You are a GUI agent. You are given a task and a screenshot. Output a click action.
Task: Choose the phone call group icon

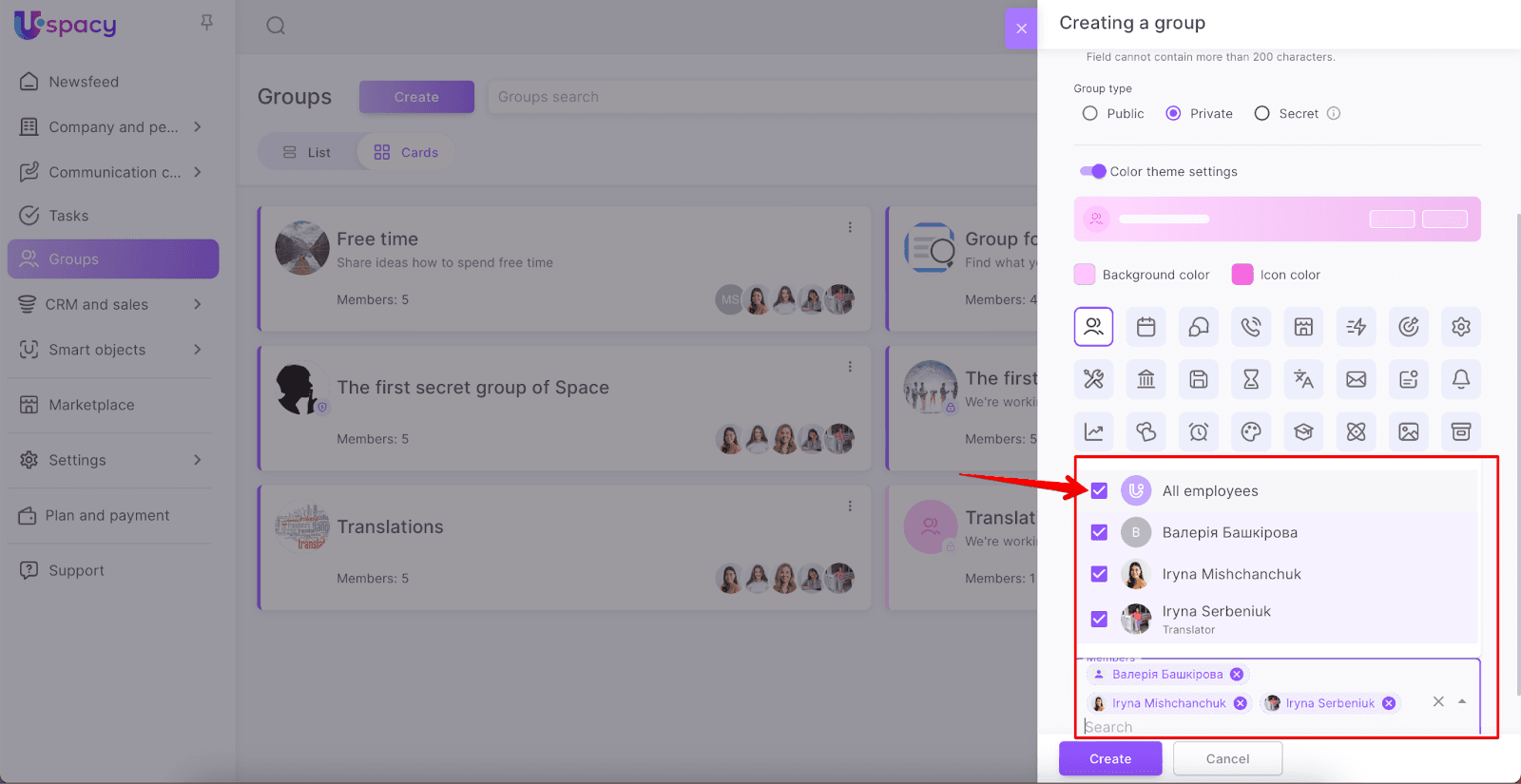(x=1250, y=327)
